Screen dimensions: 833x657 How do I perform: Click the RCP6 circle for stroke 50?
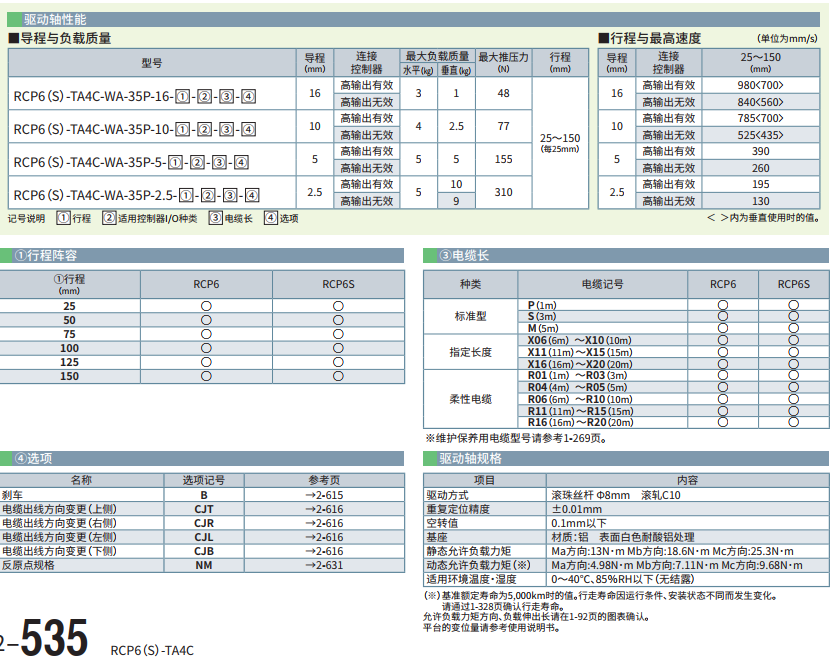click(x=206, y=320)
